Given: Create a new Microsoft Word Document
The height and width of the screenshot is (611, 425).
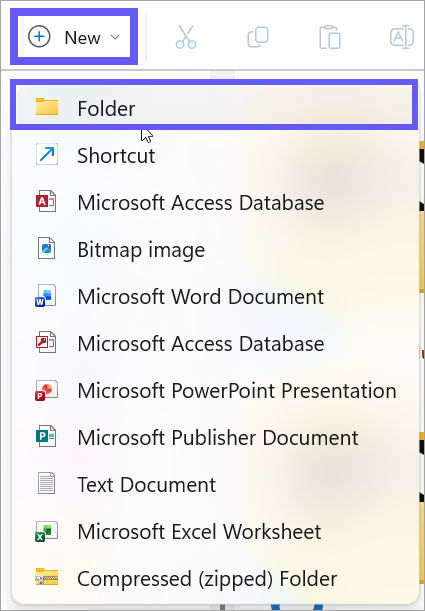Looking at the screenshot, I should pos(214,296).
